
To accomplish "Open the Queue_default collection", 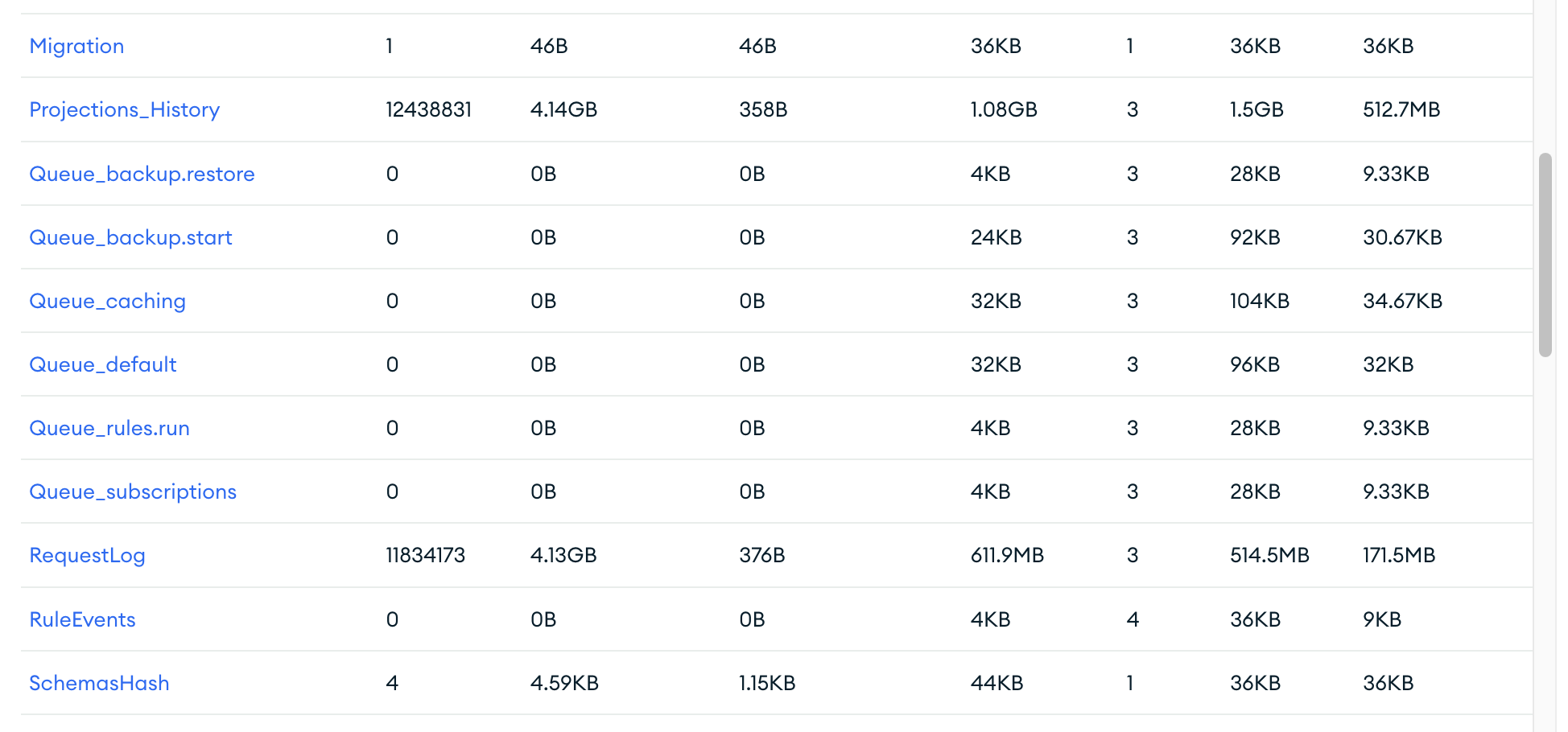I will (x=102, y=364).
